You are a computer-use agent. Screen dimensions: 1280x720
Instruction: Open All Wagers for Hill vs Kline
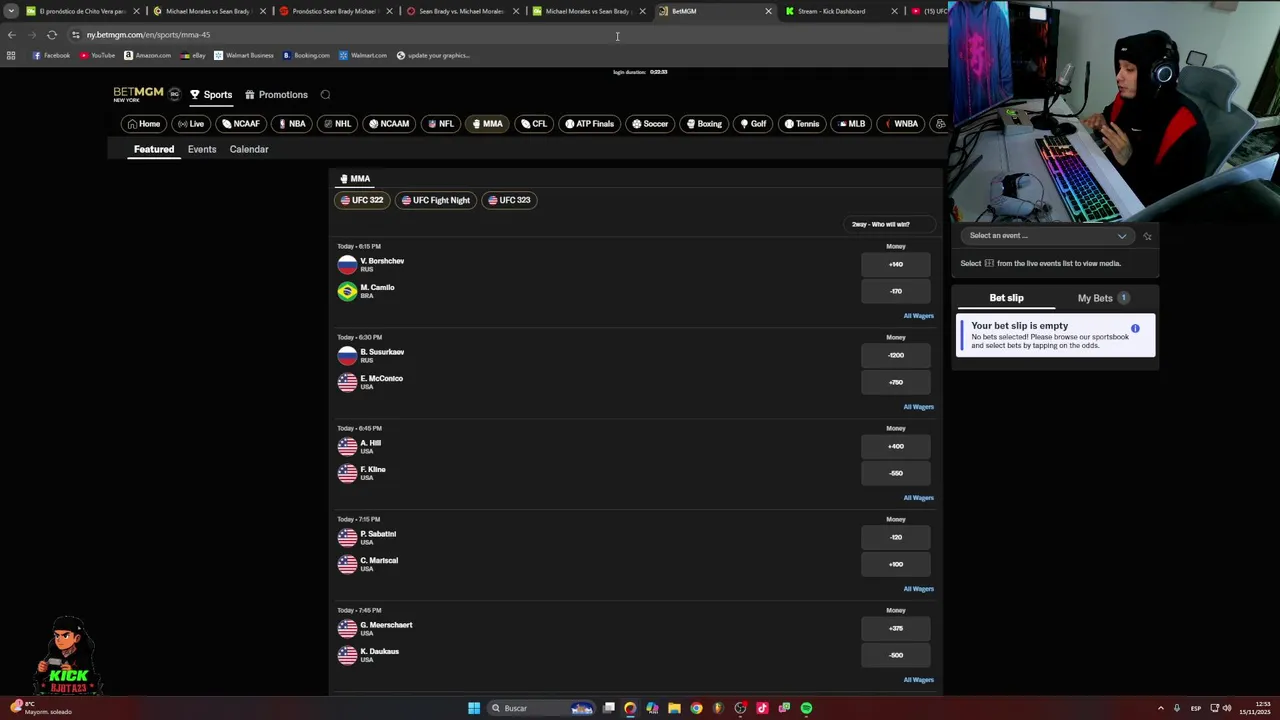(x=918, y=498)
